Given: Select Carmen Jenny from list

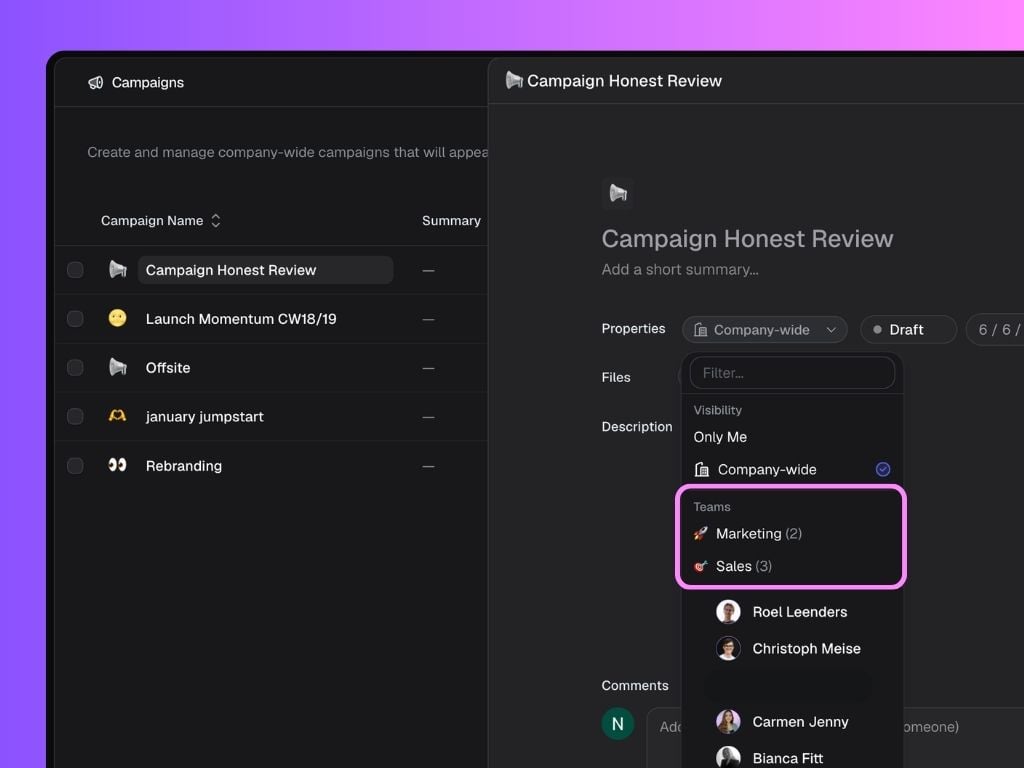Looking at the screenshot, I should click(801, 722).
